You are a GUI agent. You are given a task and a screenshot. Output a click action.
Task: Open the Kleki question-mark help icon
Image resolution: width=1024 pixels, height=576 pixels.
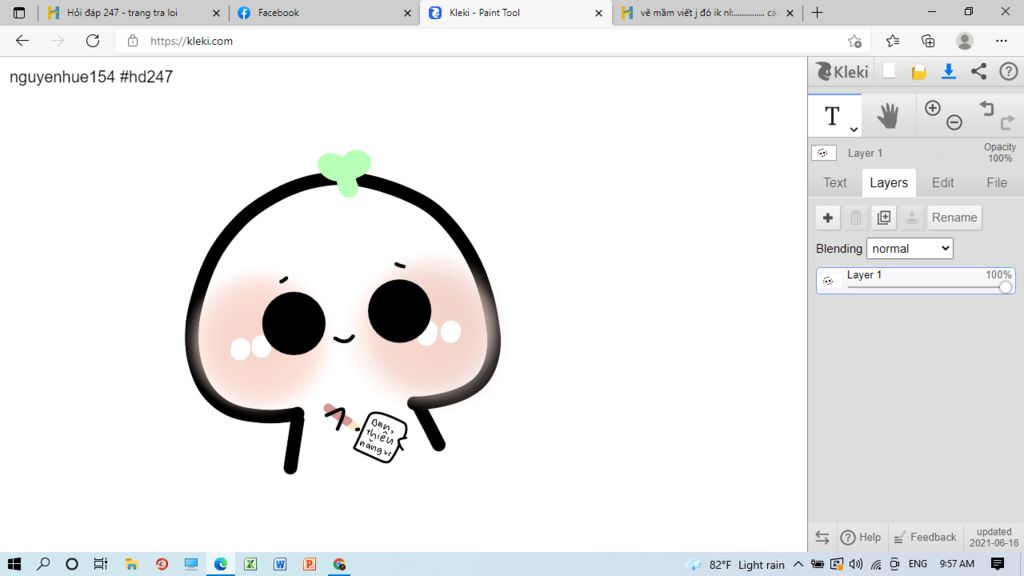pos(1008,71)
